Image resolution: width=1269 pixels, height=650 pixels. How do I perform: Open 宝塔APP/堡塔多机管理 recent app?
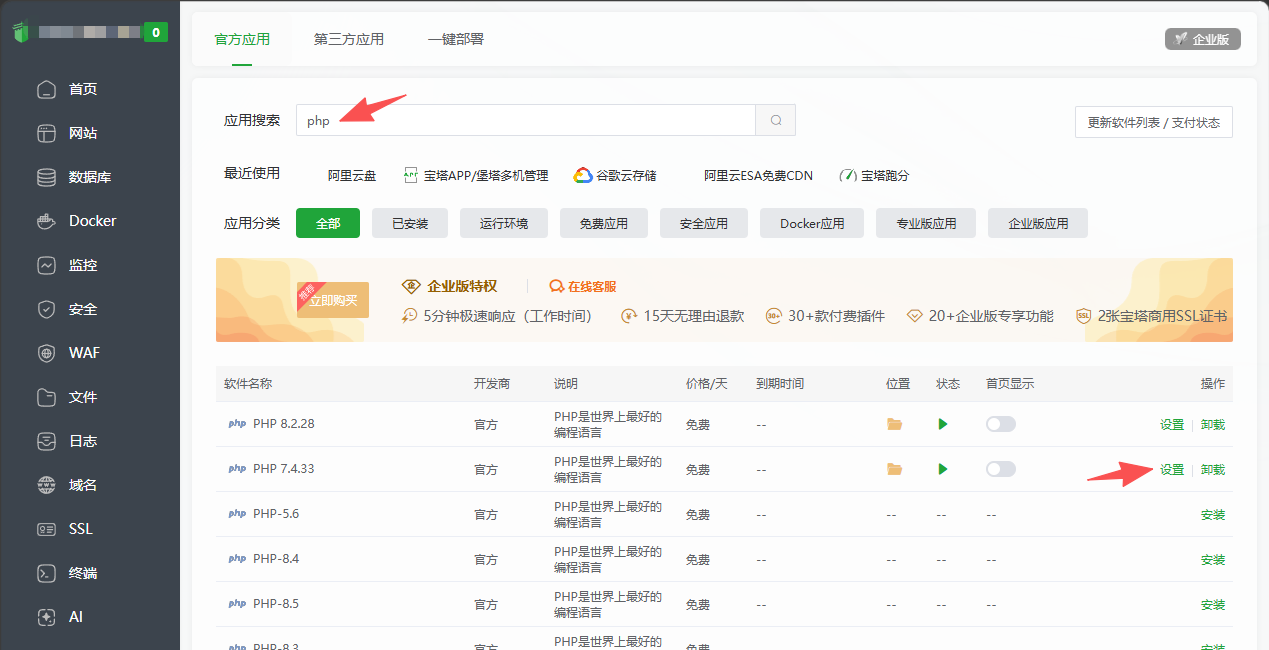tap(476, 175)
